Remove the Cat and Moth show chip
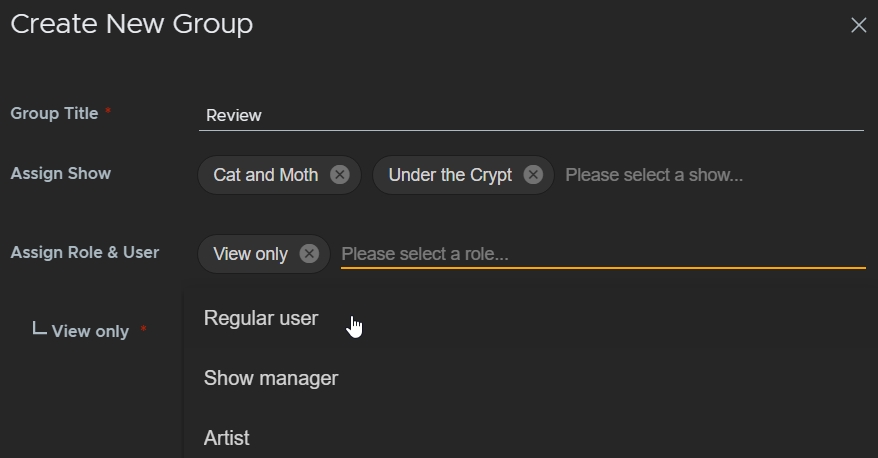Viewport: 878px width, 458px height. (340, 175)
